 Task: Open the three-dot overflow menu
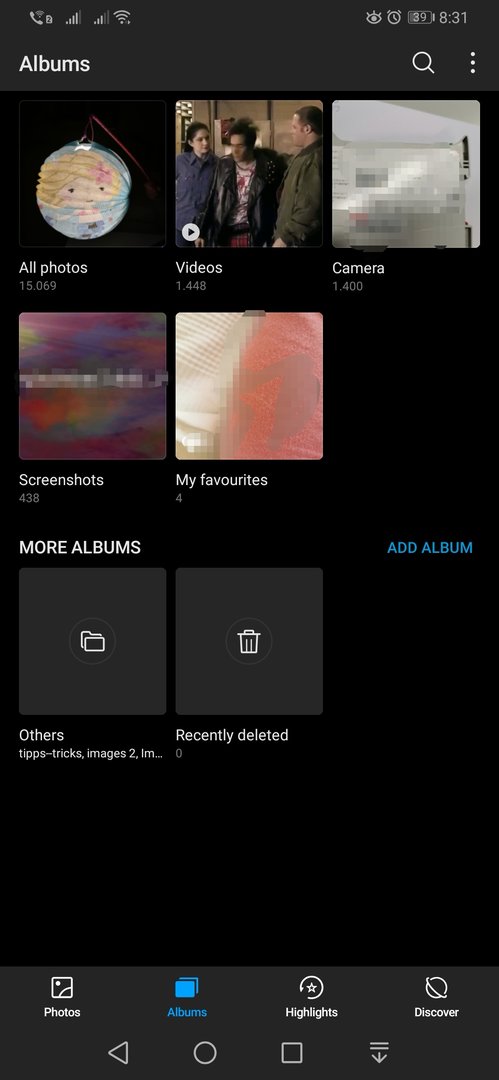pos(472,63)
